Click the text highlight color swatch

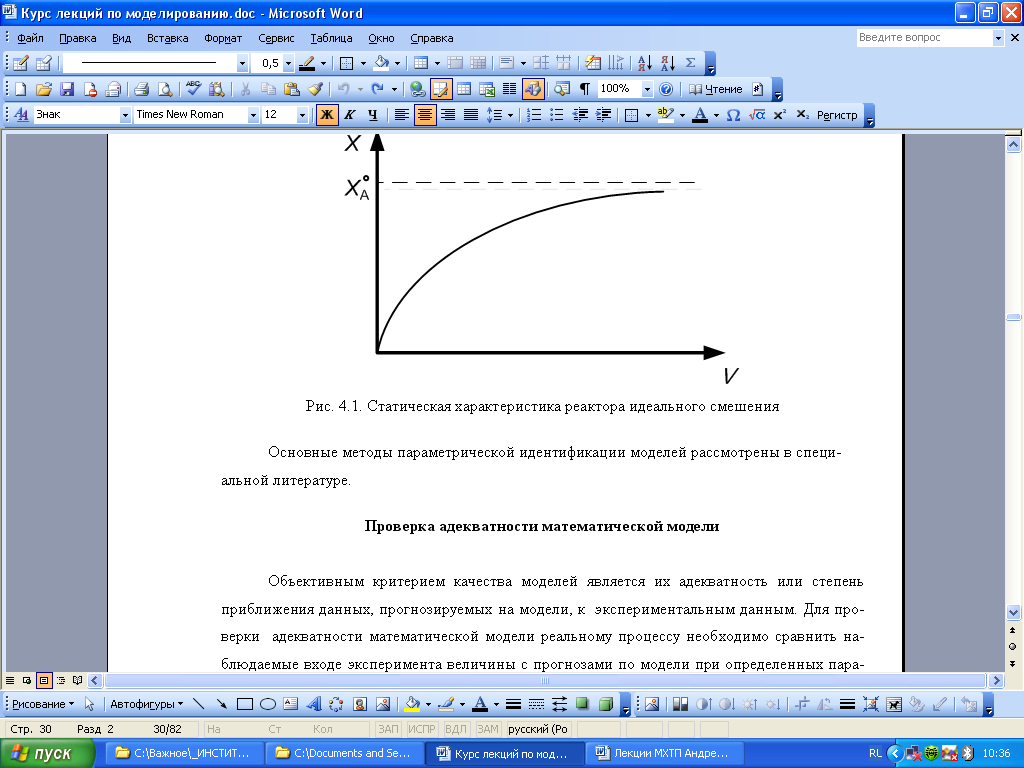click(665, 115)
